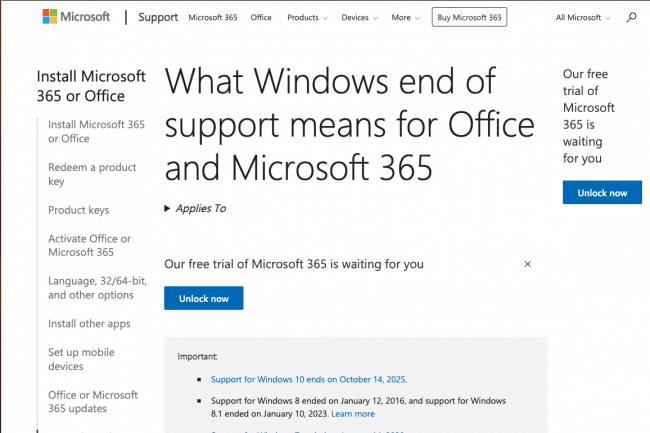This screenshot has width=650, height=433.
Task: Click the Microsoft logo icon
Action: (x=50, y=17)
